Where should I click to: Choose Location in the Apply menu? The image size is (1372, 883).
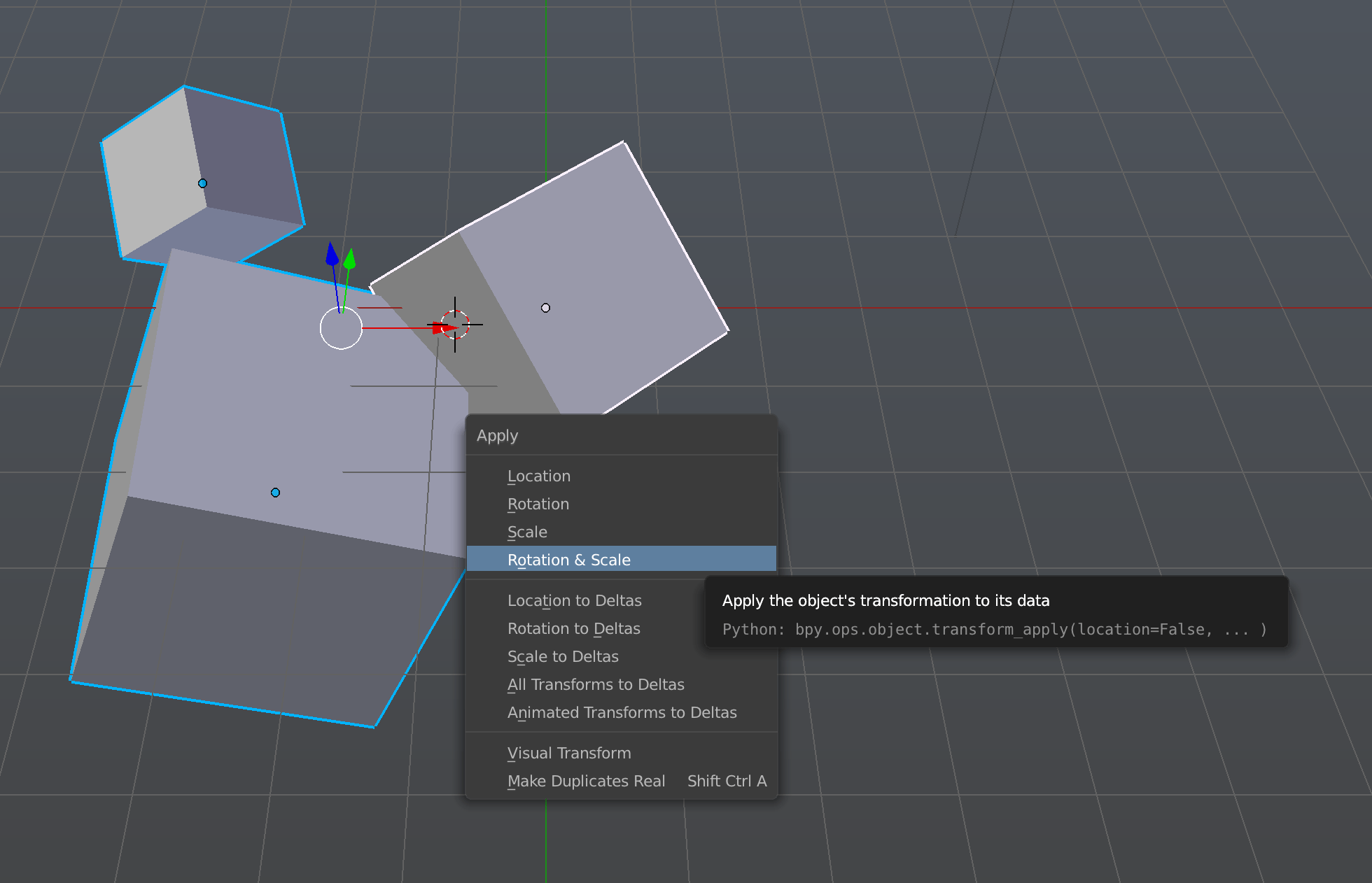538,476
